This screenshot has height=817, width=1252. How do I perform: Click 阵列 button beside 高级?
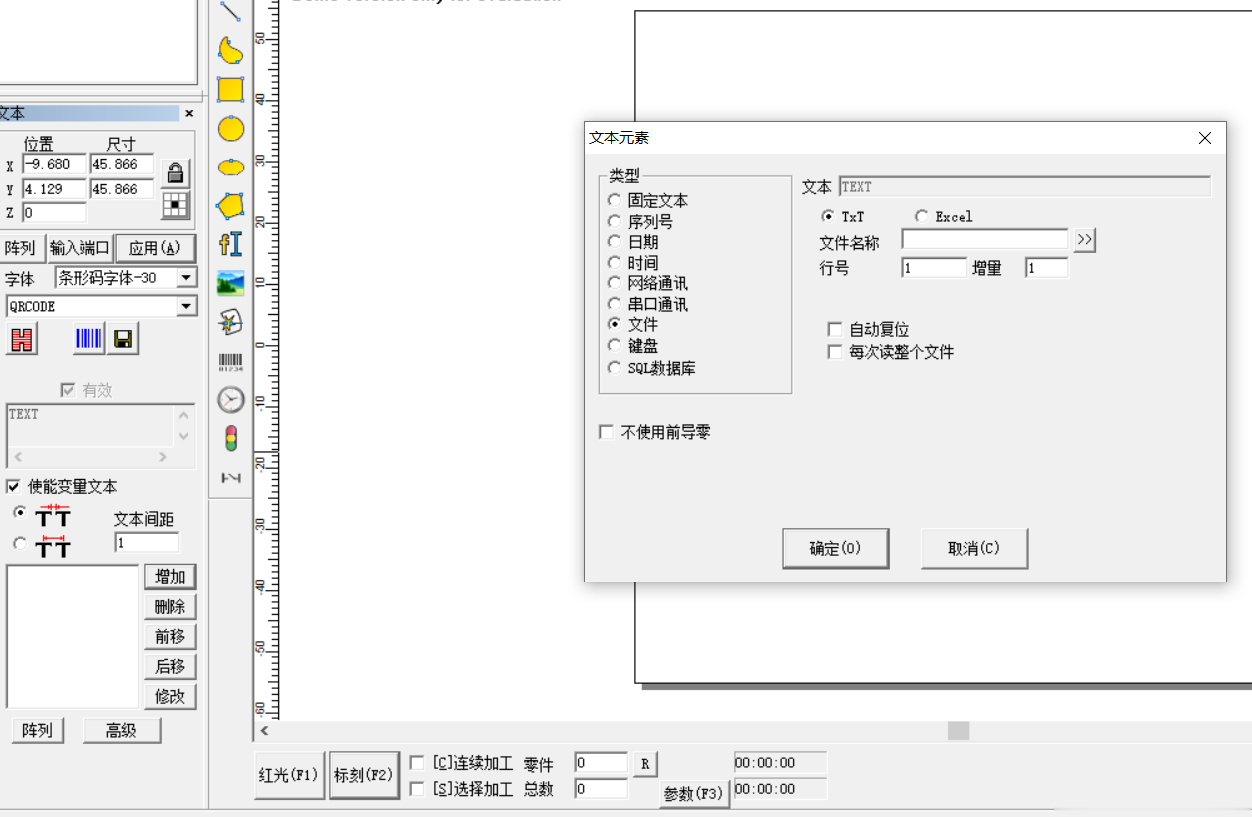click(x=37, y=731)
